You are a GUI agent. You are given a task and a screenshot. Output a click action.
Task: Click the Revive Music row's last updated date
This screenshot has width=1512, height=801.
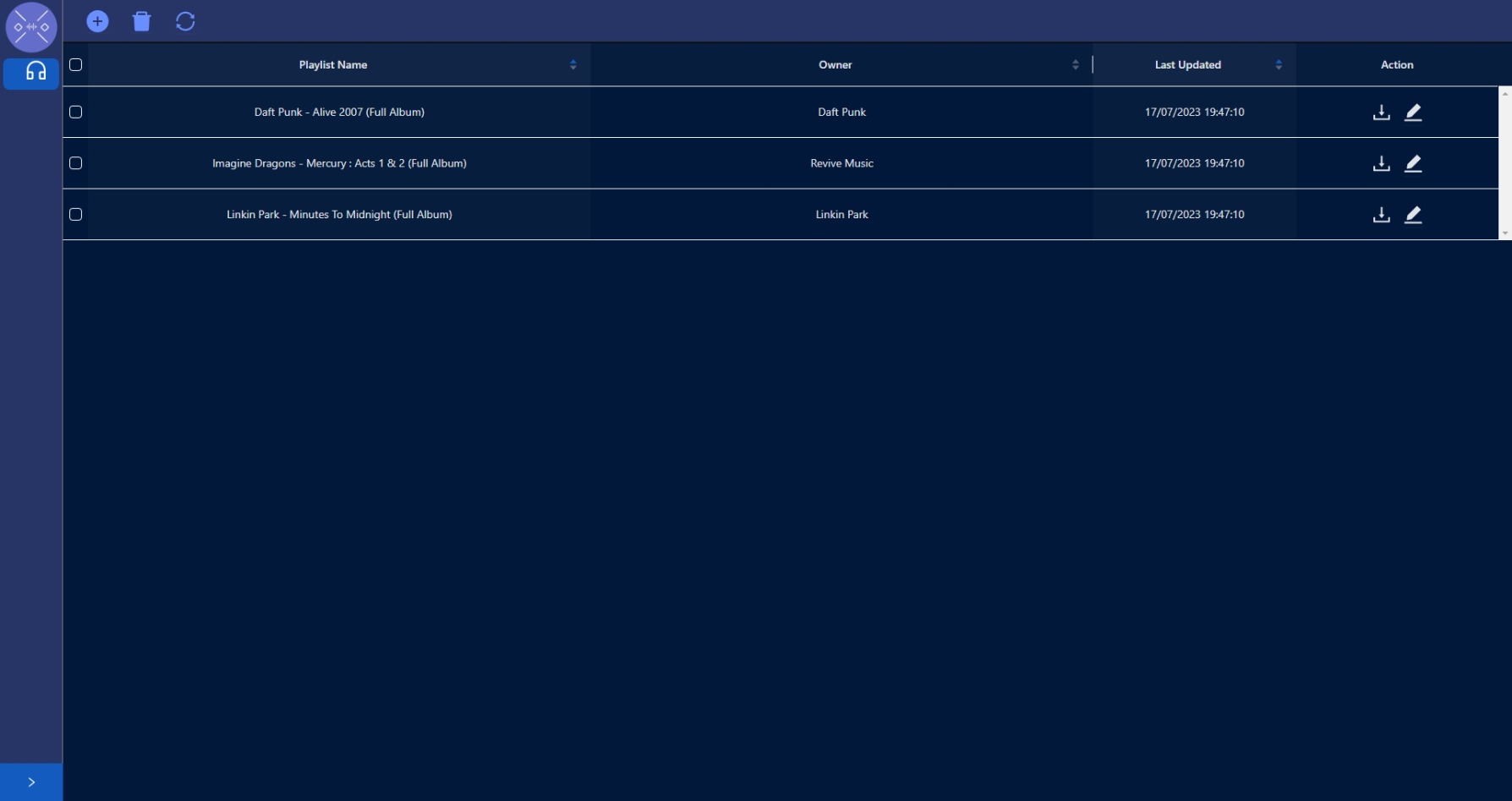pos(1194,163)
